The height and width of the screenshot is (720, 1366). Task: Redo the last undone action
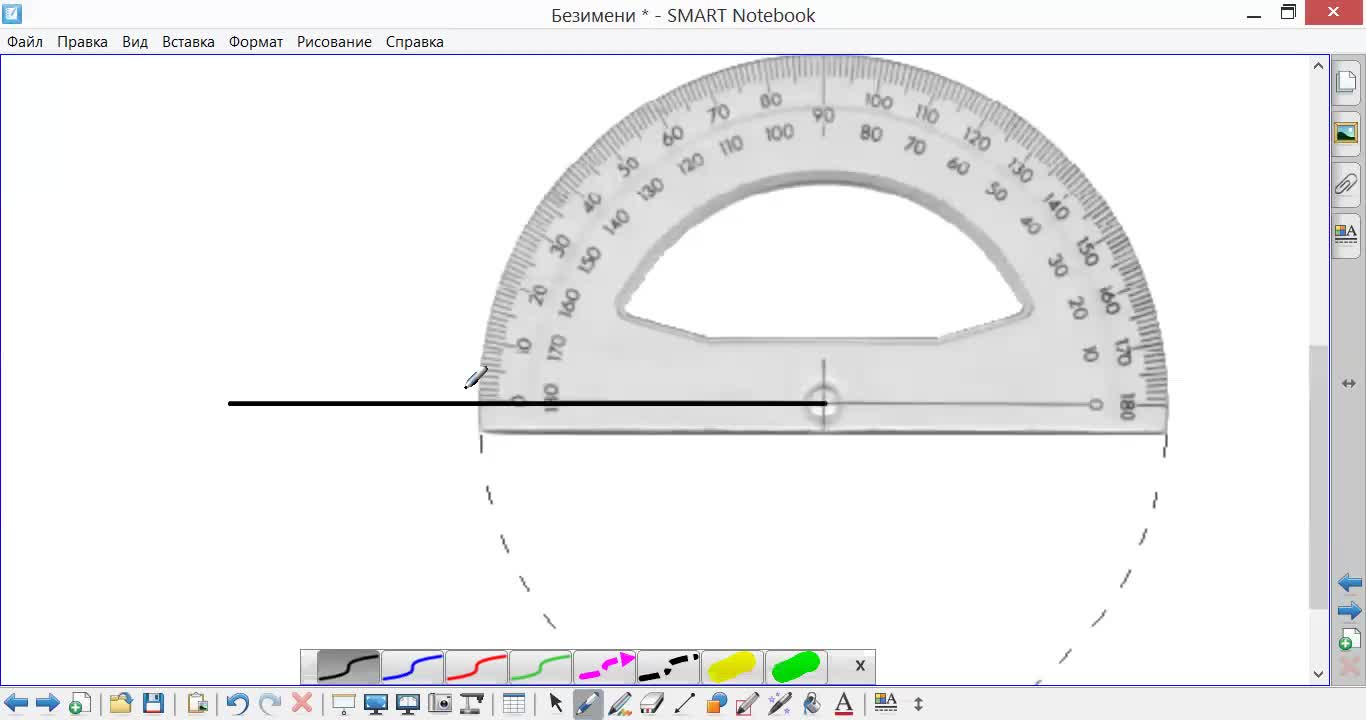pos(269,703)
